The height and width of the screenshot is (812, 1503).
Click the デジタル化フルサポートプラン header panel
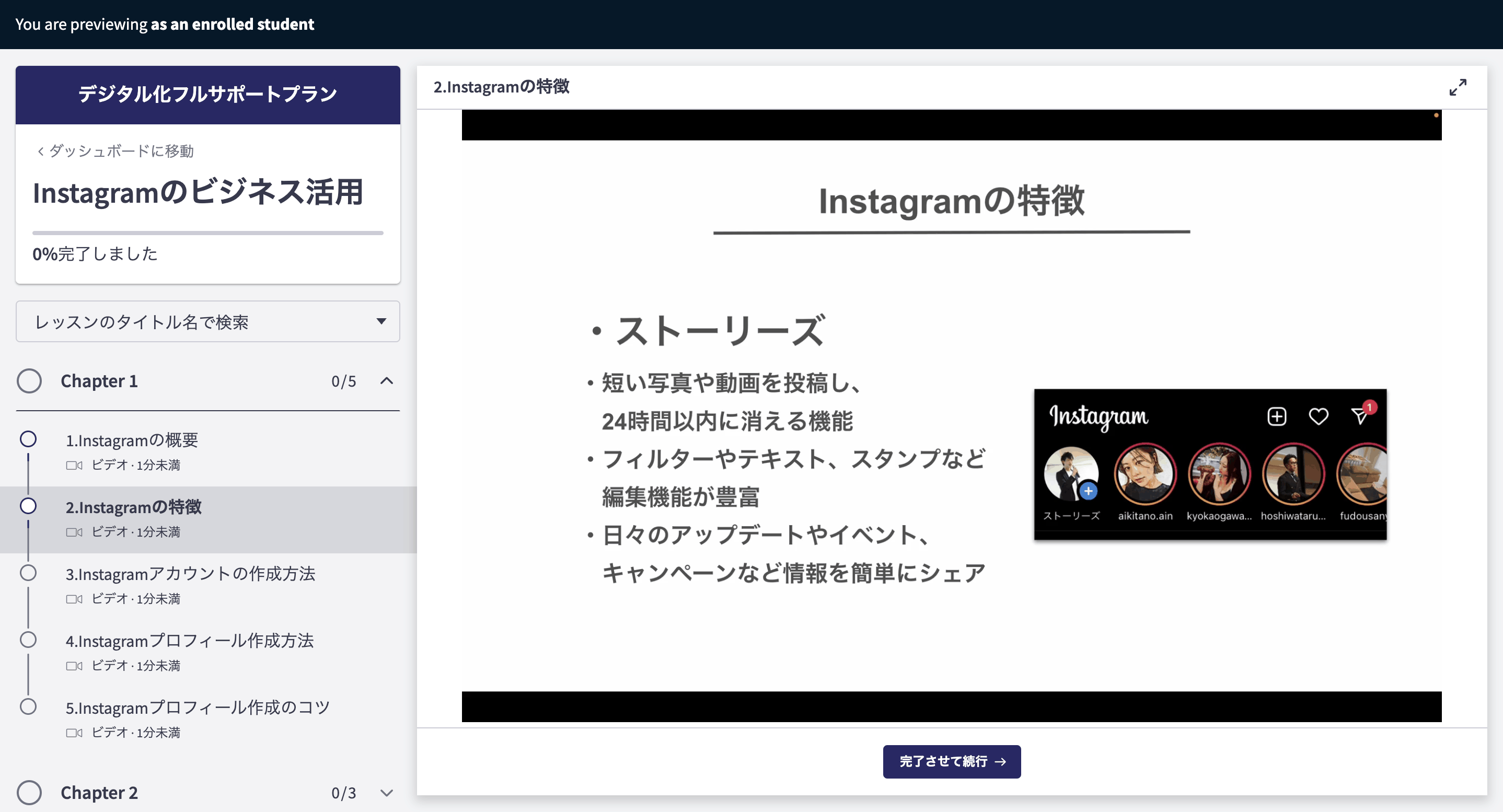(x=207, y=94)
